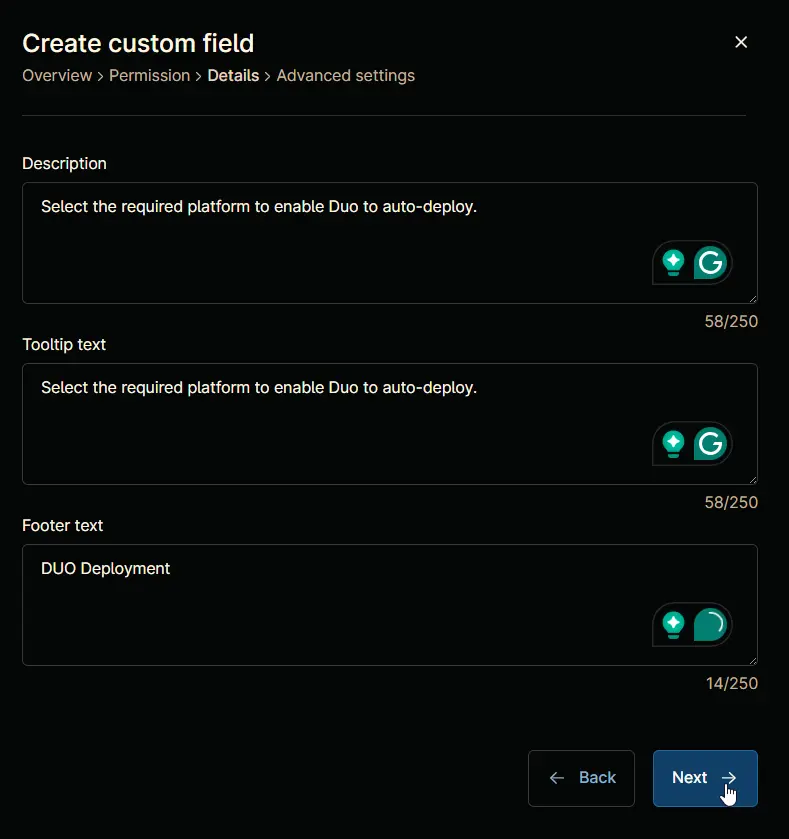
Task: Close the Create custom field dialog
Action: 741,42
